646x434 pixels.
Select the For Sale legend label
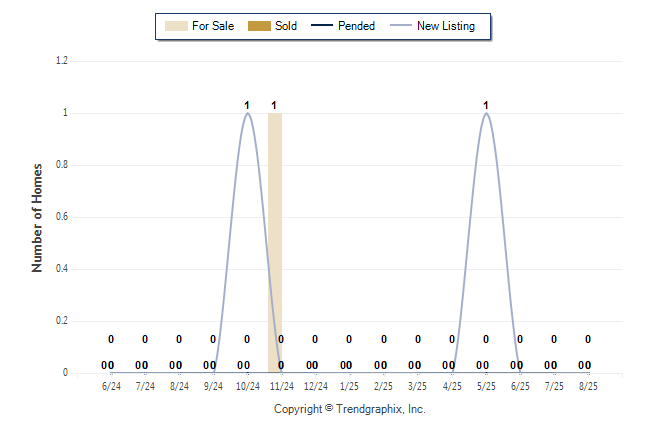click(213, 26)
